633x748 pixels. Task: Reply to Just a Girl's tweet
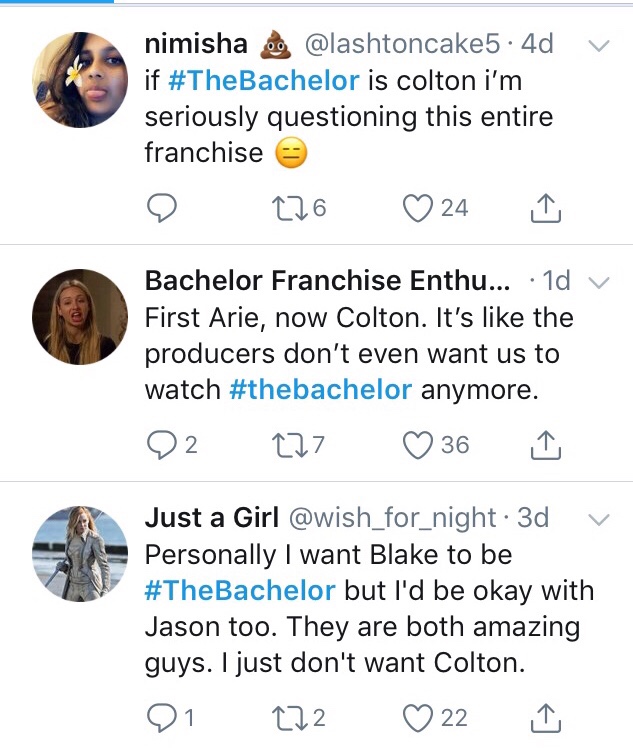[x=162, y=717]
